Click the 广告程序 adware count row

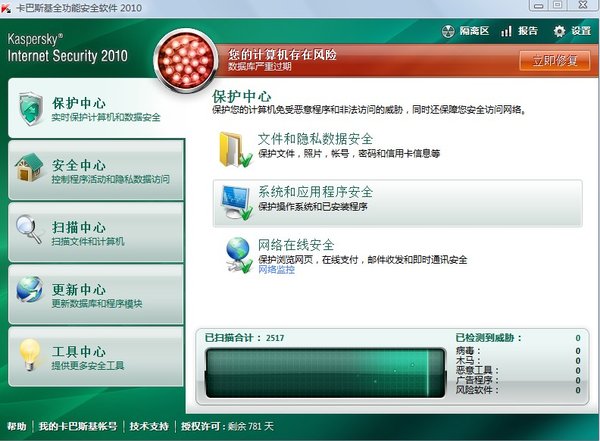tap(518, 380)
